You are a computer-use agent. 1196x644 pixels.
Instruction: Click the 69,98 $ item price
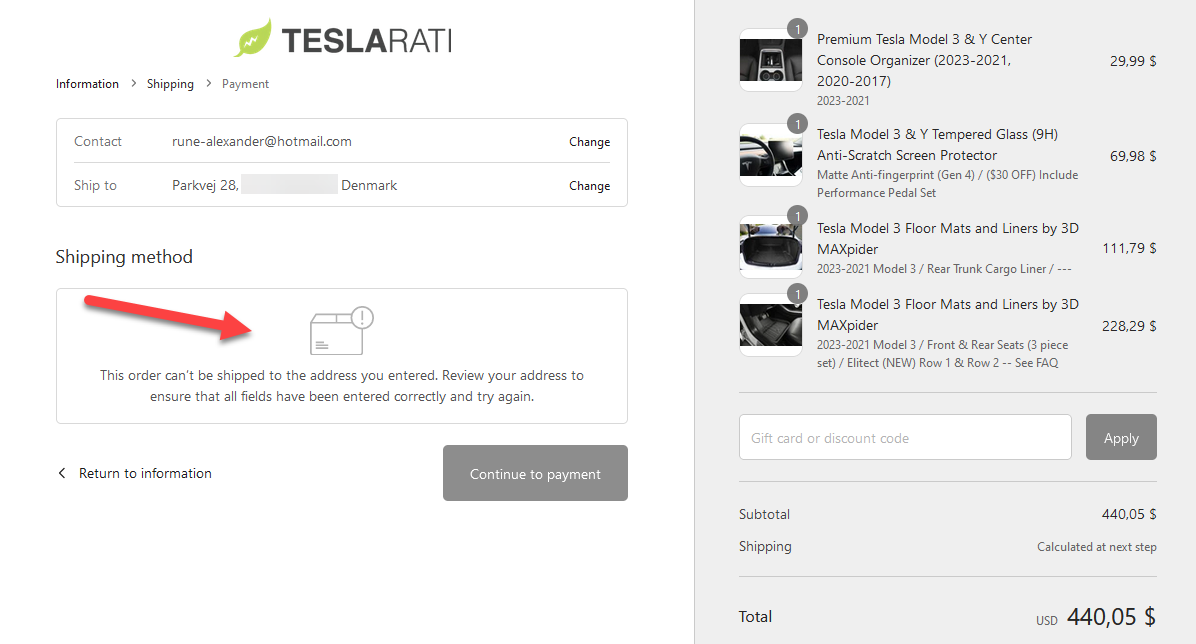(1133, 156)
